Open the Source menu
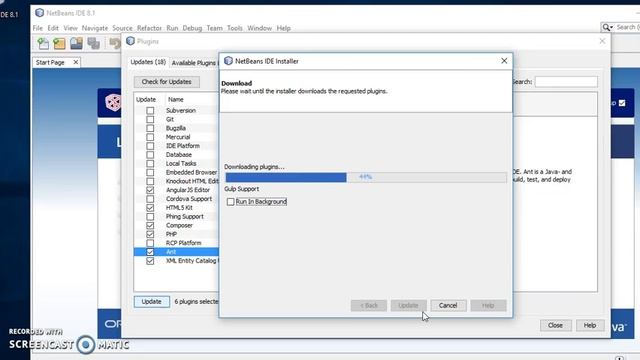 click(x=122, y=28)
